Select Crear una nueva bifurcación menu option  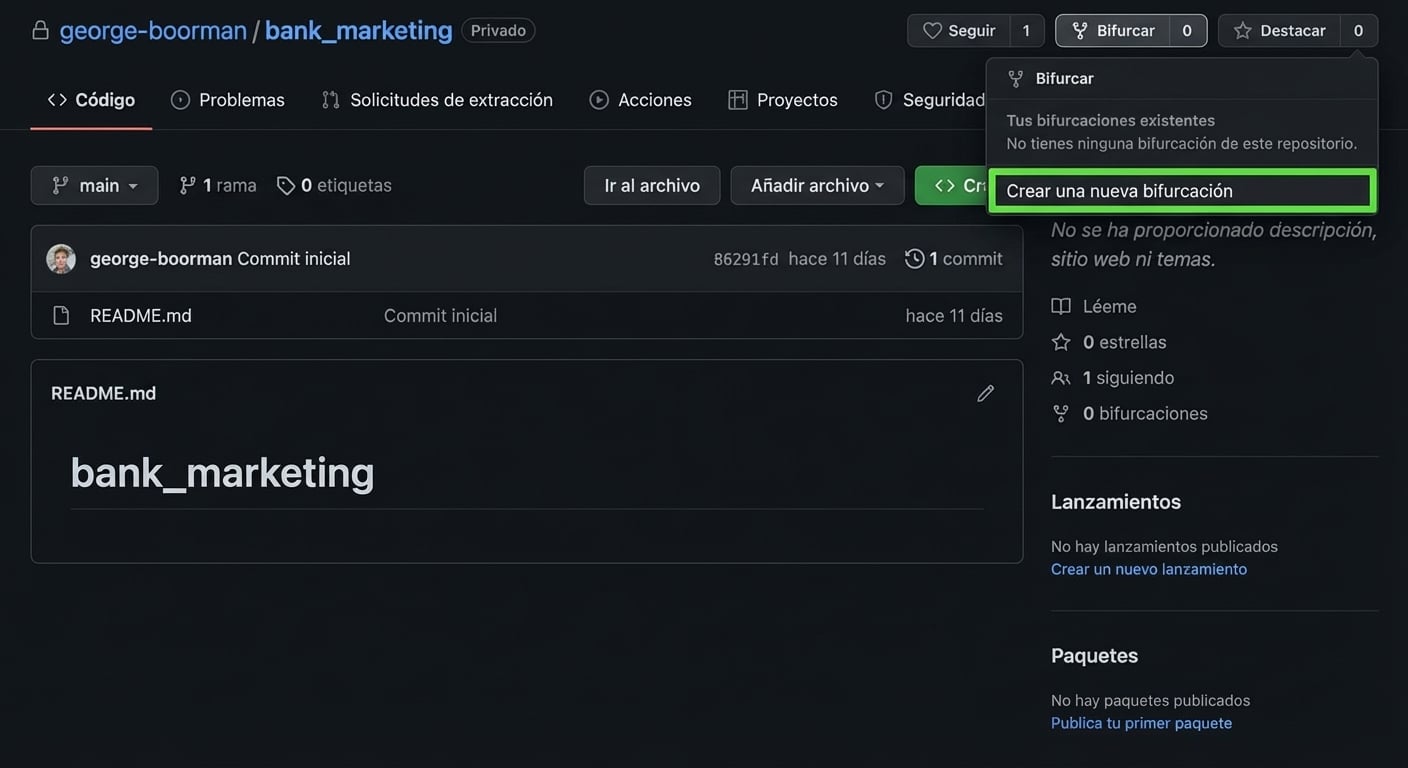click(x=1182, y=191)
